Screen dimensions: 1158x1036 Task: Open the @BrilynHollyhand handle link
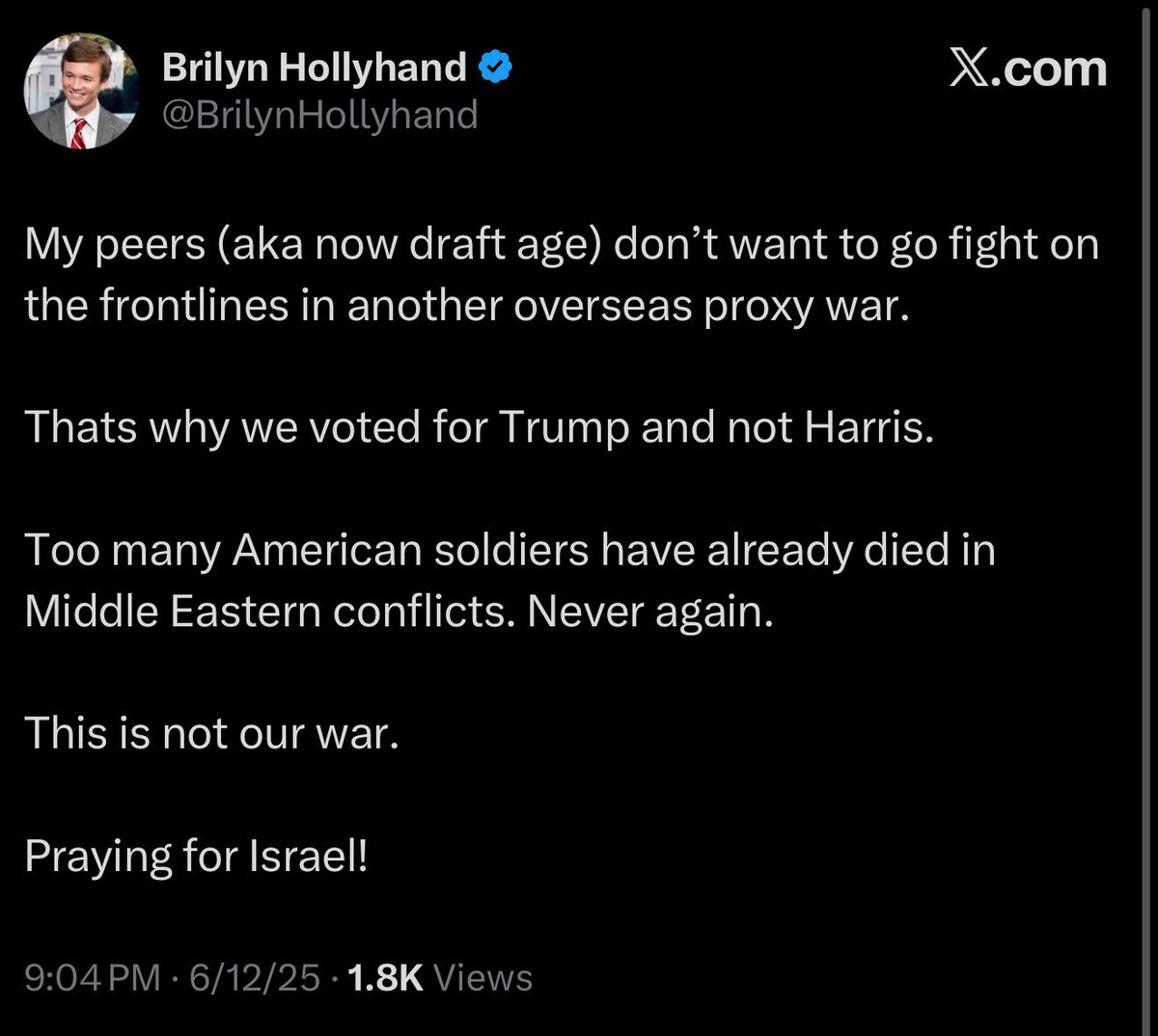point(320,115)
